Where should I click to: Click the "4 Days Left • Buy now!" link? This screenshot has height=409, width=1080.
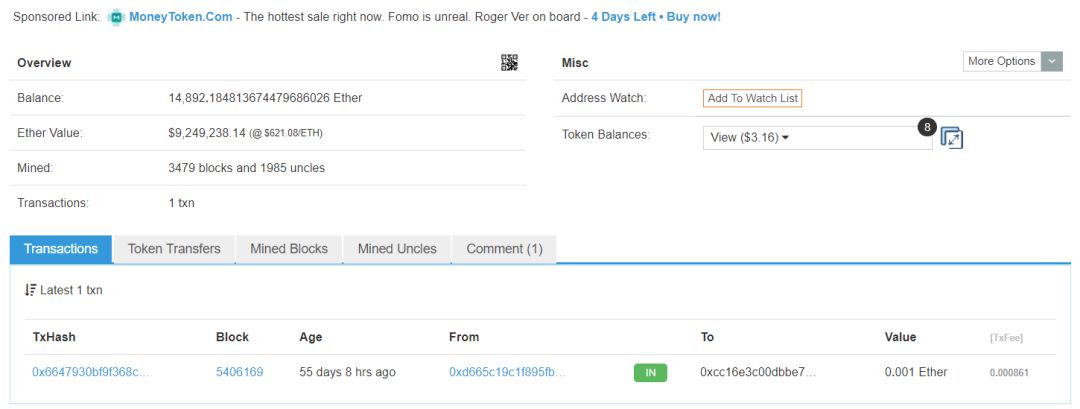pyautogui.click(x=655, y=17)
